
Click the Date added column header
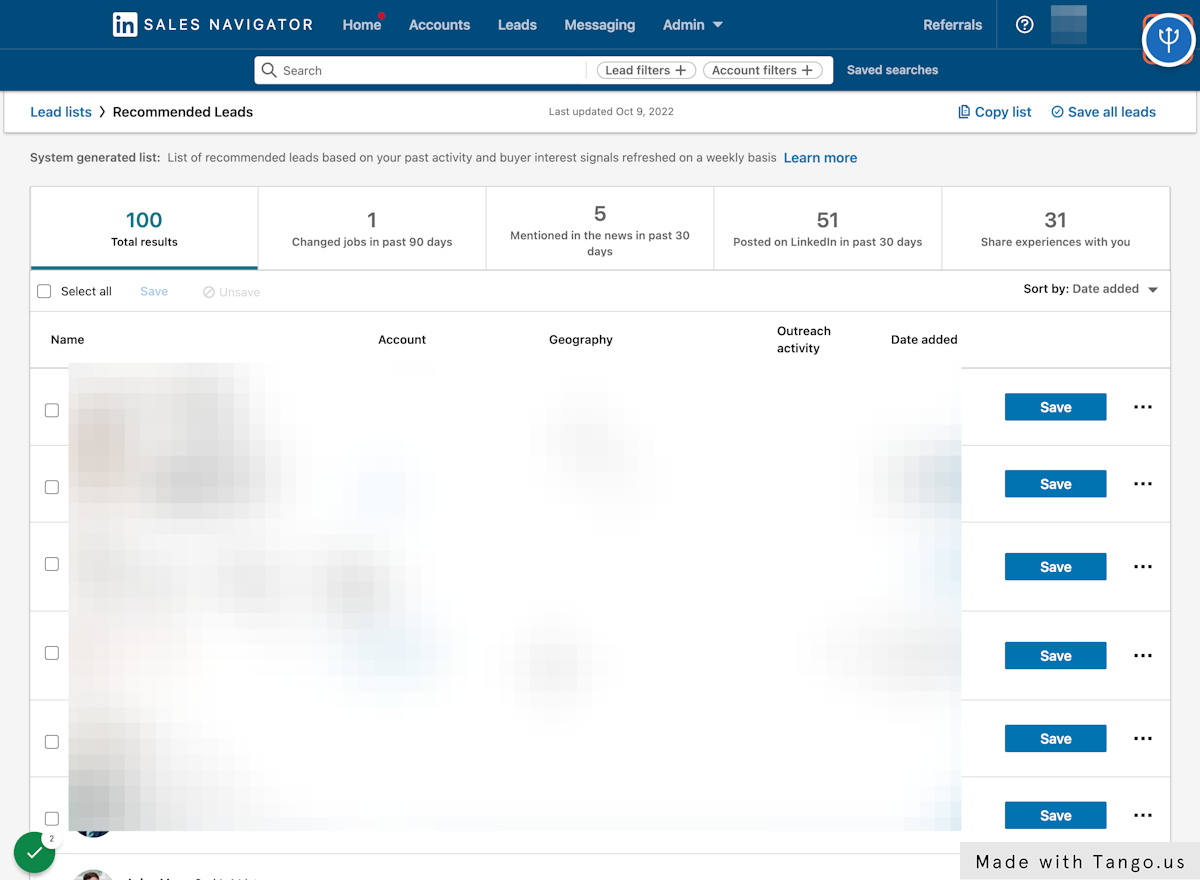924,340
